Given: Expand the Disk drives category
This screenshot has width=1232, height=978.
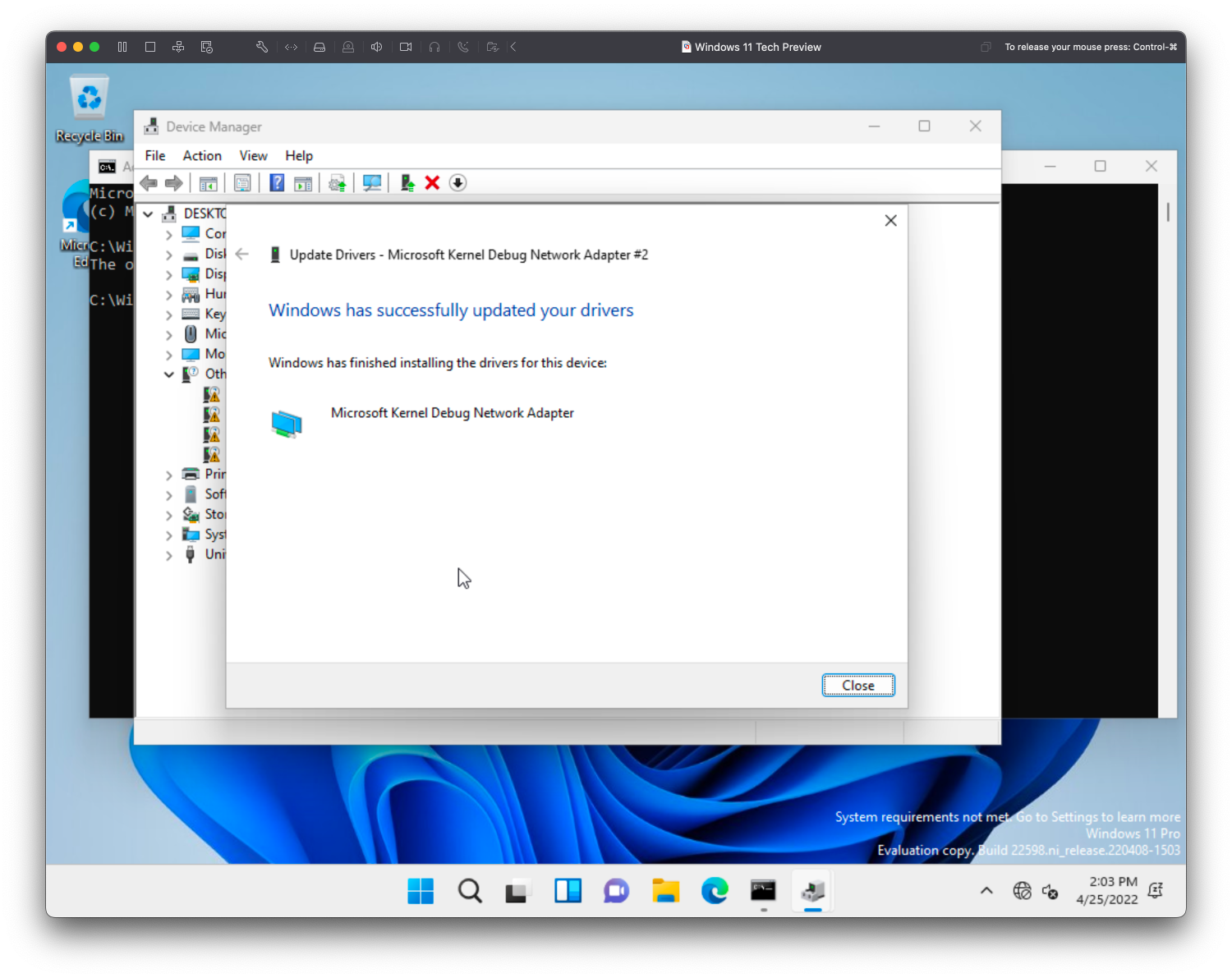Looking at the screenshot, I should click(169, 255).
